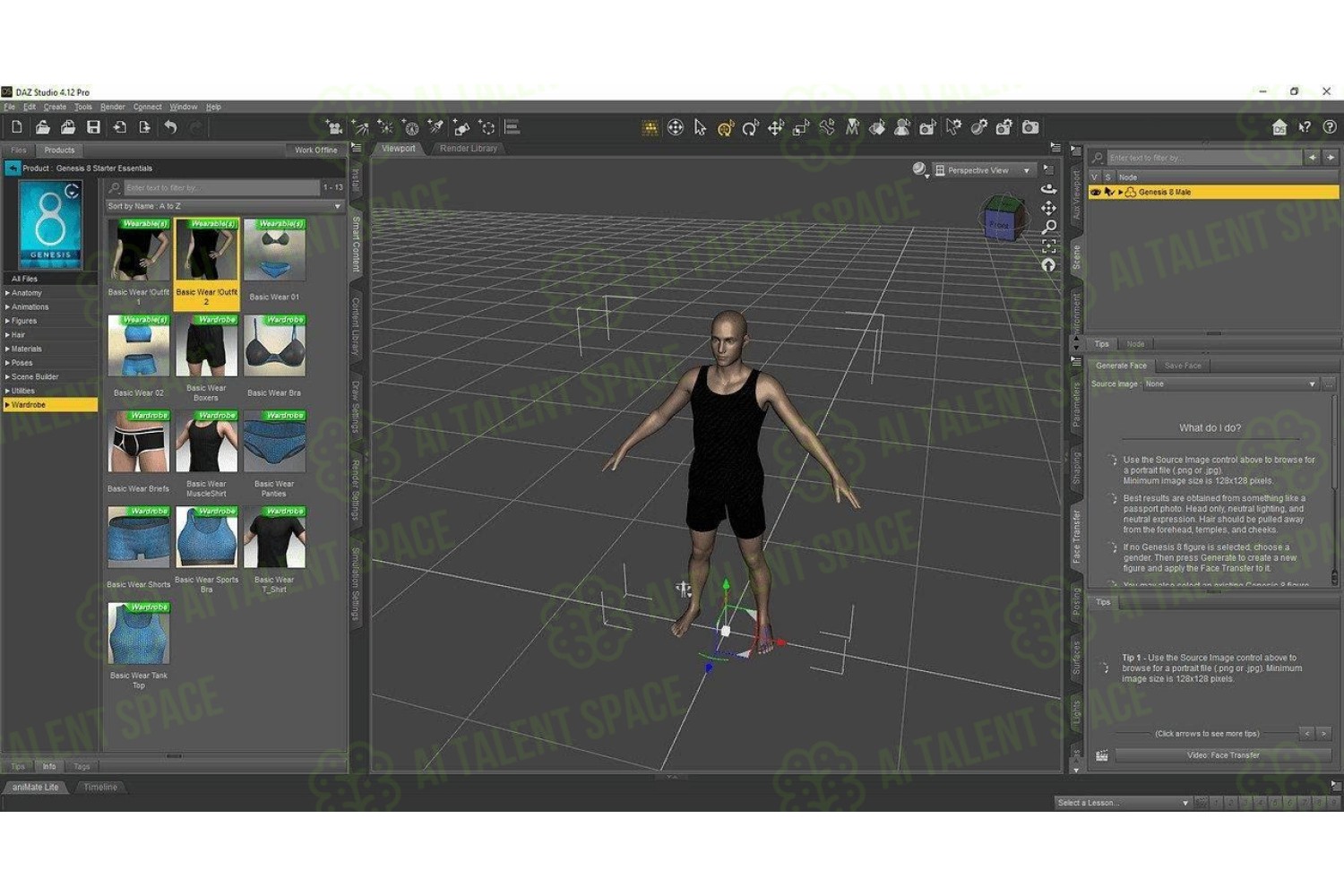1344x896 pixels.
Task: Click the Render camera icon in toolbar
Action: (x=1031, y=128)
